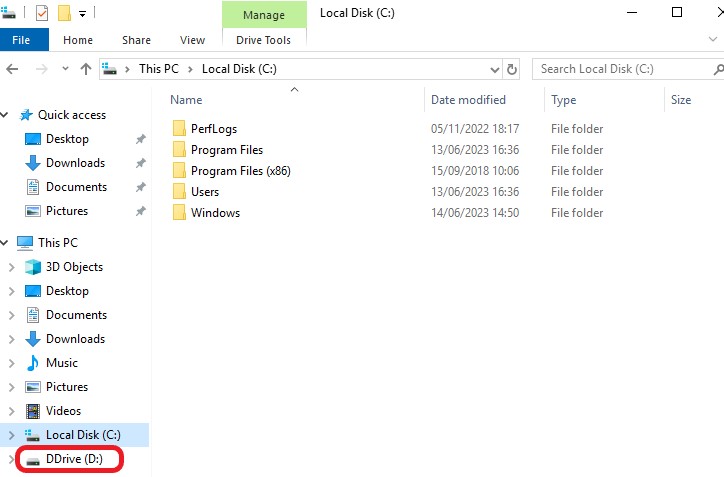Click the DDrive (D:) drive in sidebar
724x477 pixels.
(x=73, y=459)
